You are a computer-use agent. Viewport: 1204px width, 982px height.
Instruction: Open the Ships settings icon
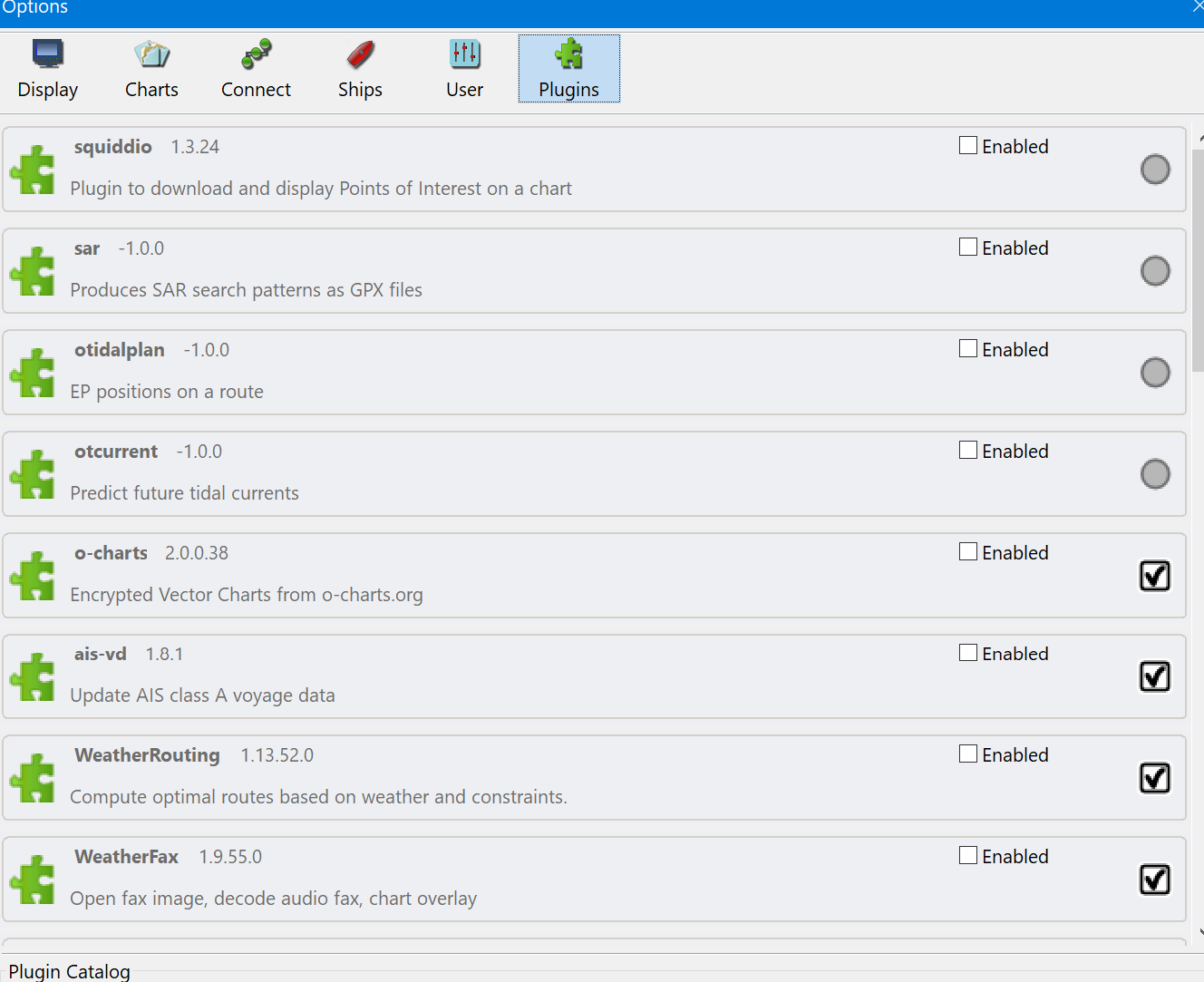360,54
